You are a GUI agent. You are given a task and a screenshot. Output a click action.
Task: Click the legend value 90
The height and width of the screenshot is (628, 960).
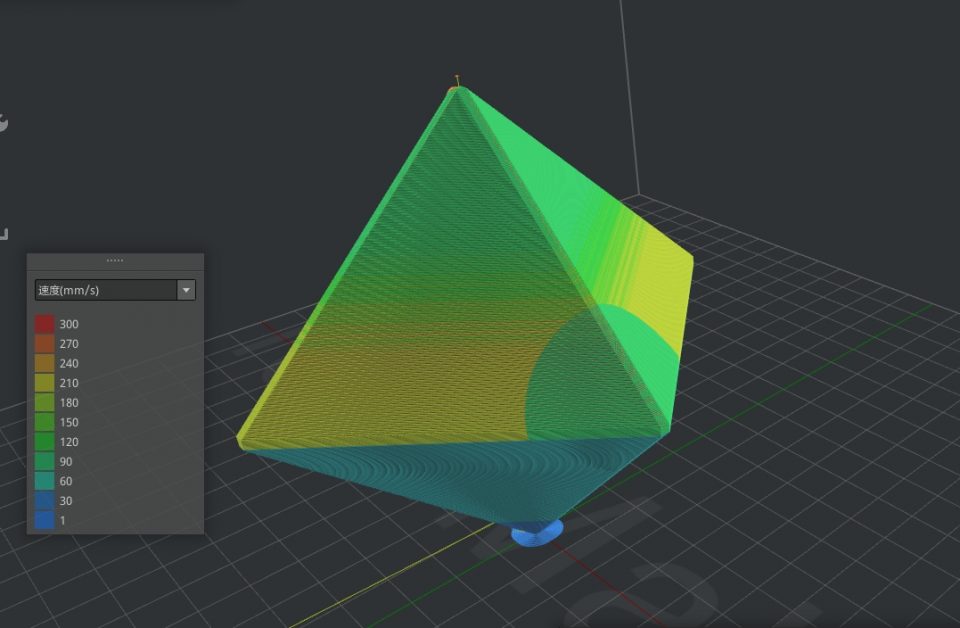point(66,462)
